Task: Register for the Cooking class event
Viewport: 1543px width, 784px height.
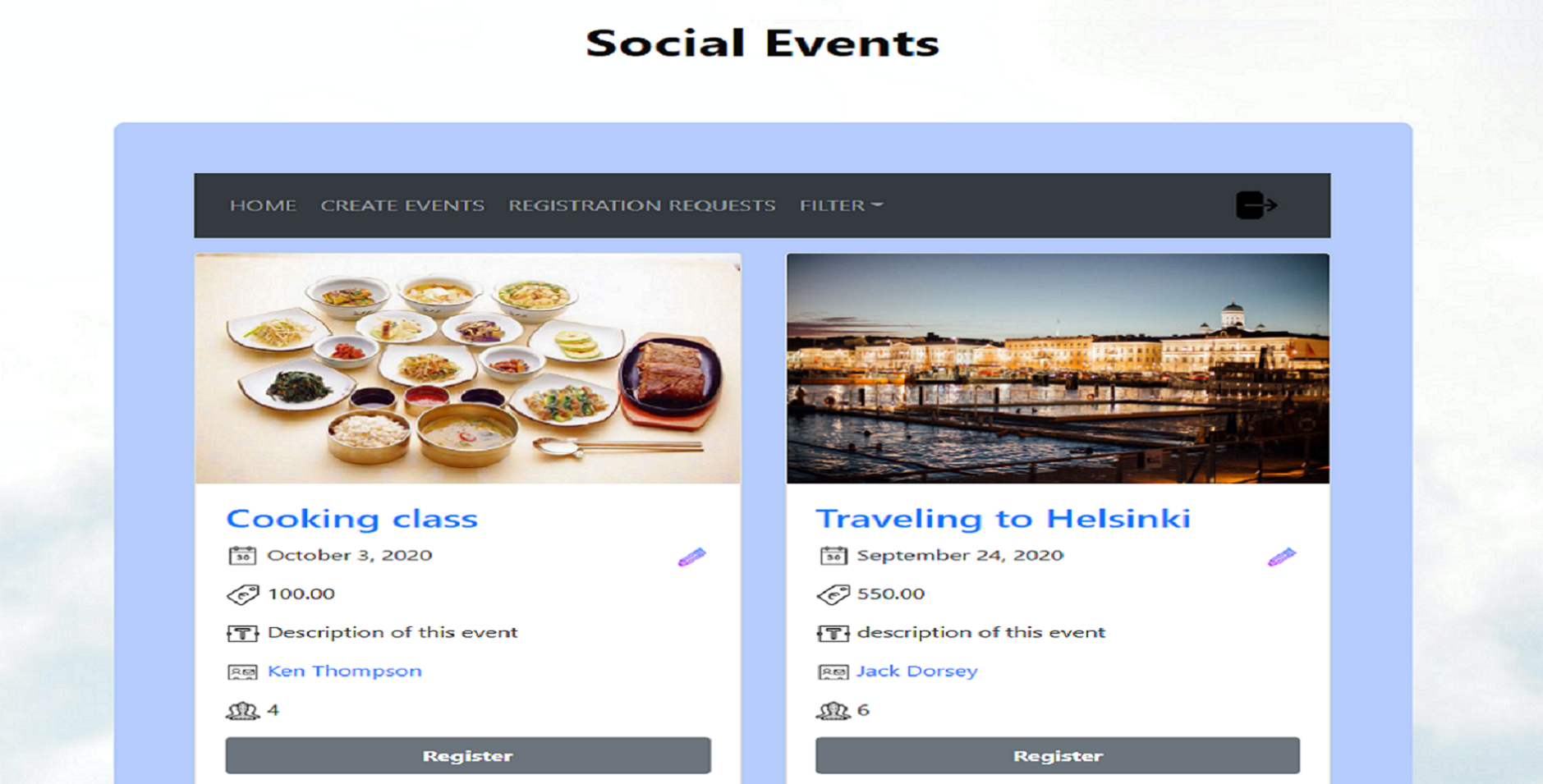Action: (x=468, y=755)
